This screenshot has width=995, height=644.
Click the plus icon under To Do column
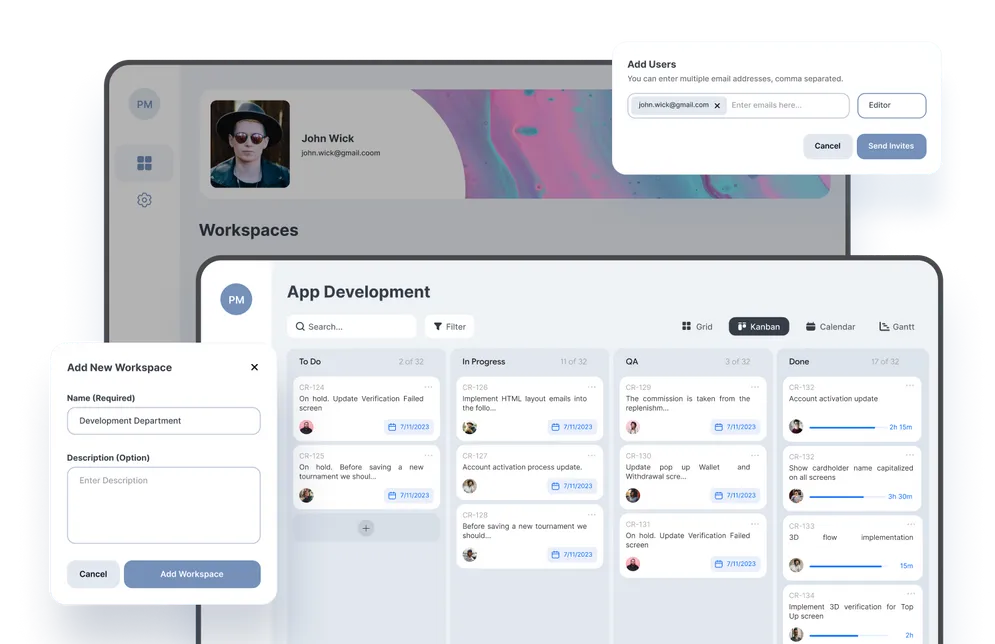pos(366,528)
